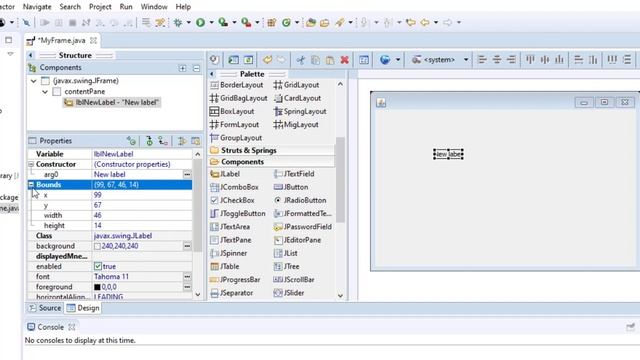Pick JLabel component from the Palette

[225, 174]
